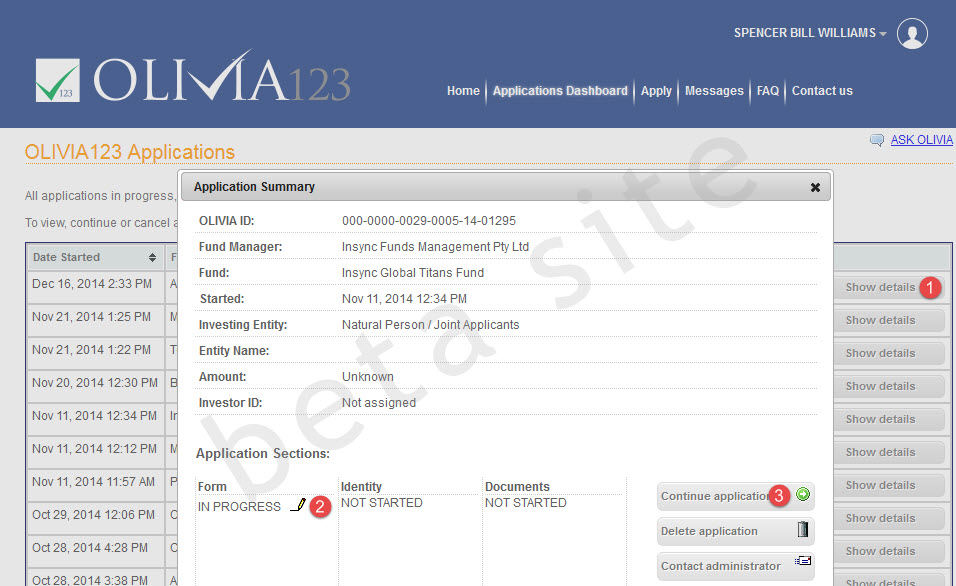This screenshot has height=586, width=956.
Task: Click the OLIVIA123 checkmark logo
Action: click(57, 80)
